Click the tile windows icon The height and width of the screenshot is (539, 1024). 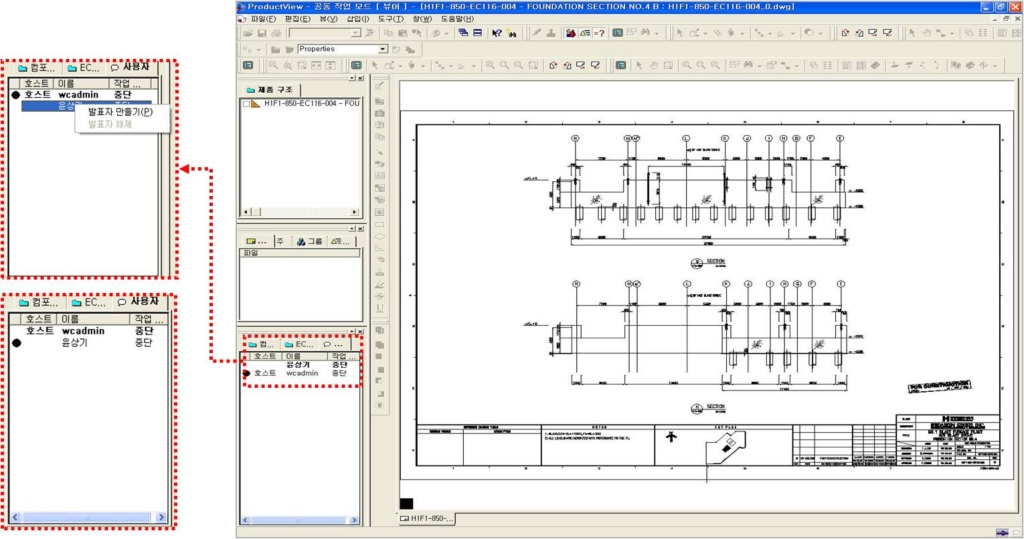477,33
